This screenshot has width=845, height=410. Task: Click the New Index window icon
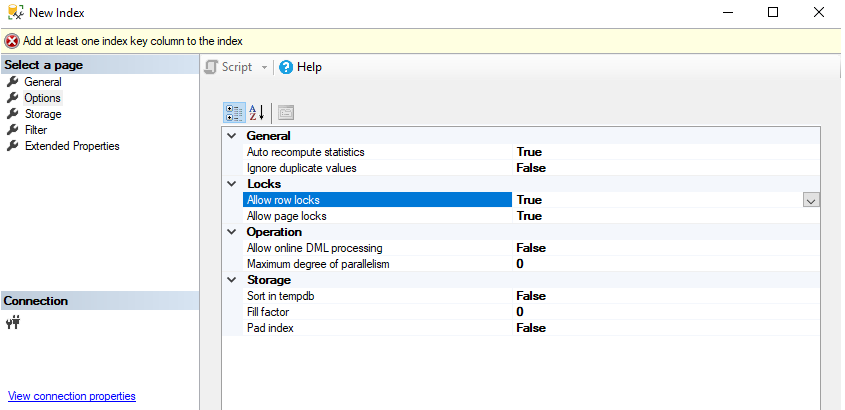pyautogui.click(x=13, y=13)
